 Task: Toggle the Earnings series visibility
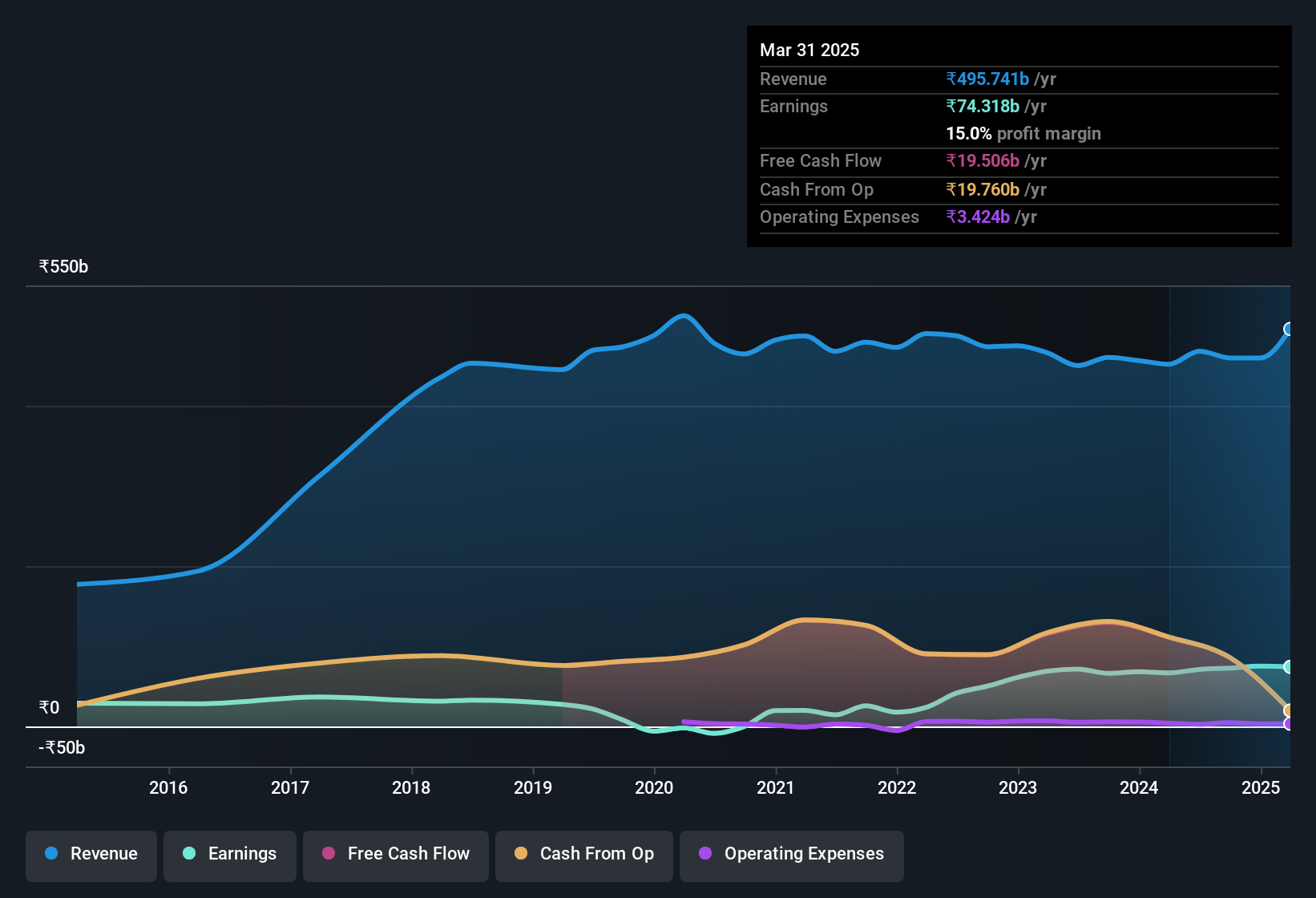coord(230,854)
